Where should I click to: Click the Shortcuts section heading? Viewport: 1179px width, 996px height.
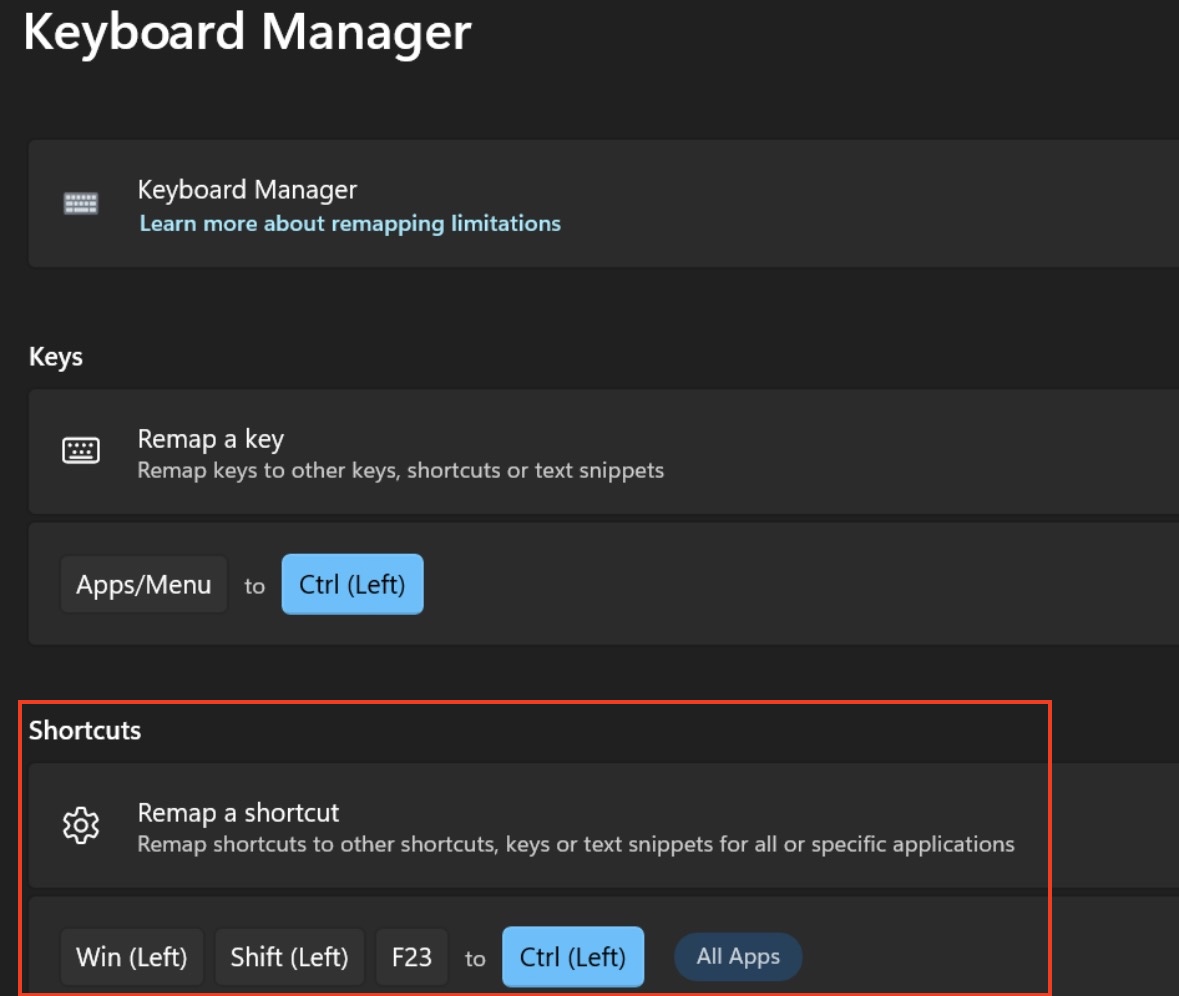(85, 731)
